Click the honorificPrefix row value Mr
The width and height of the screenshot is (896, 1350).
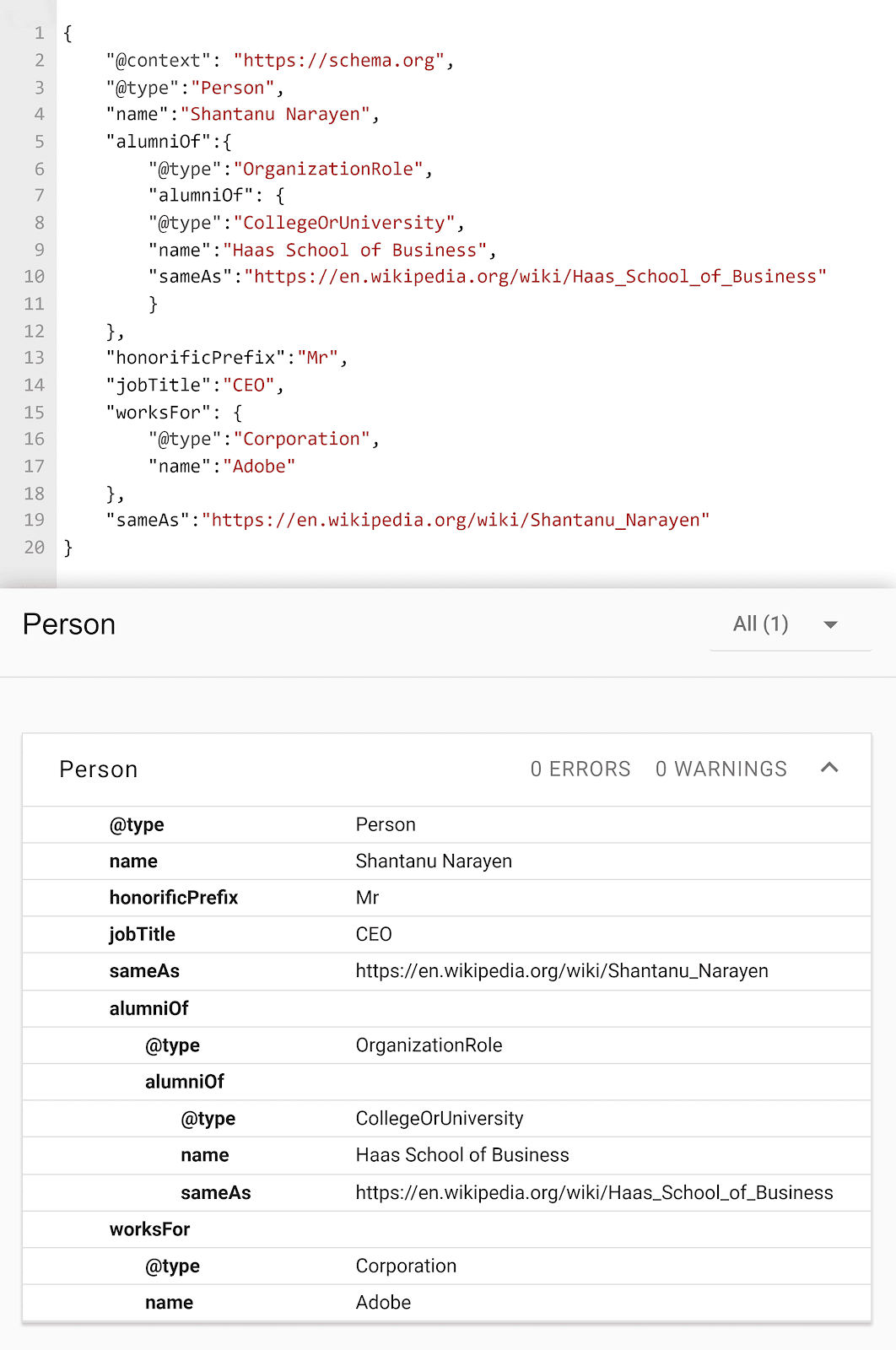tap(367, 897)
